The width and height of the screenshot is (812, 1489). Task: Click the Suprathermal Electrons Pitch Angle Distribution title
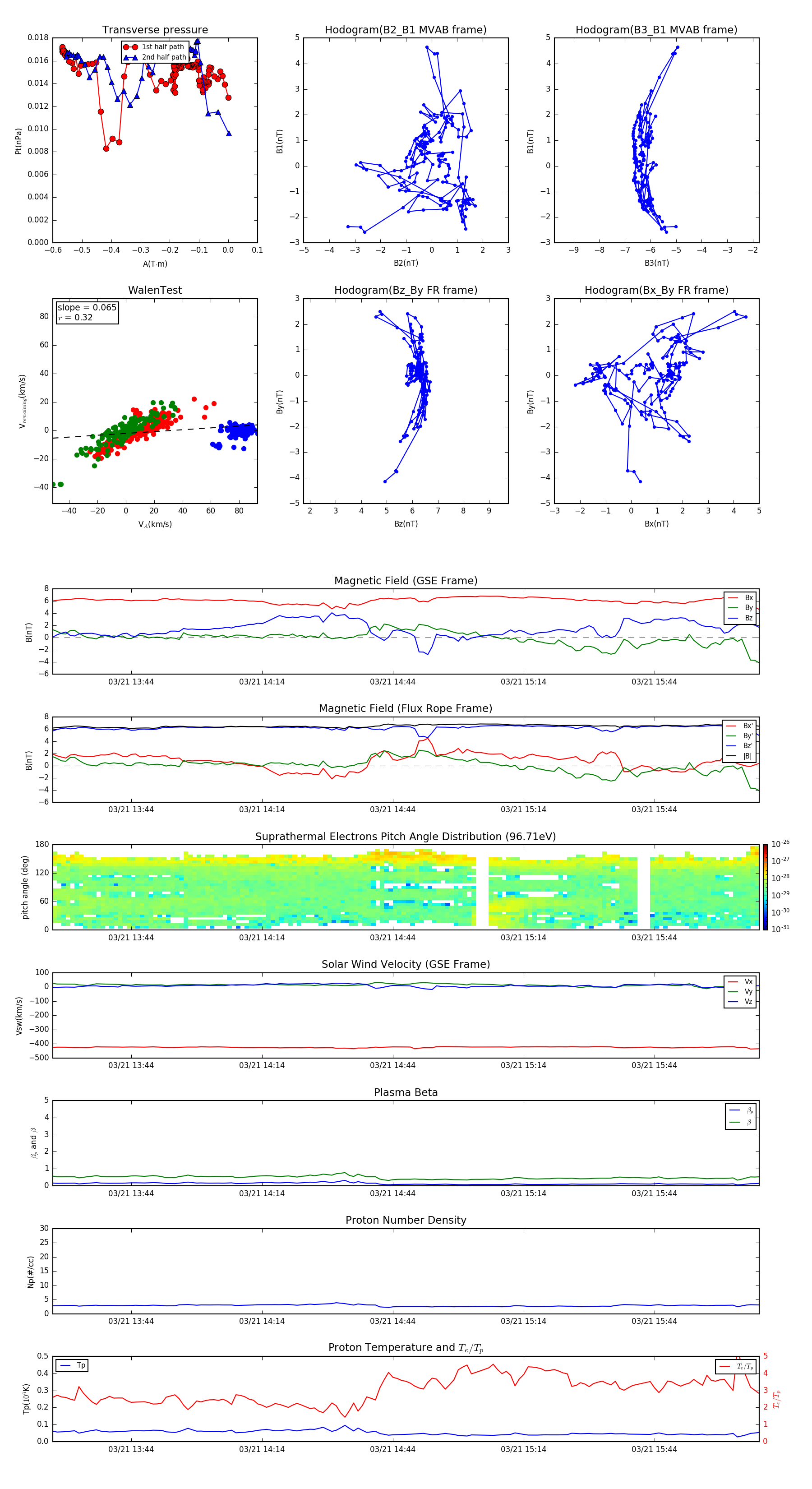(406, 837)
